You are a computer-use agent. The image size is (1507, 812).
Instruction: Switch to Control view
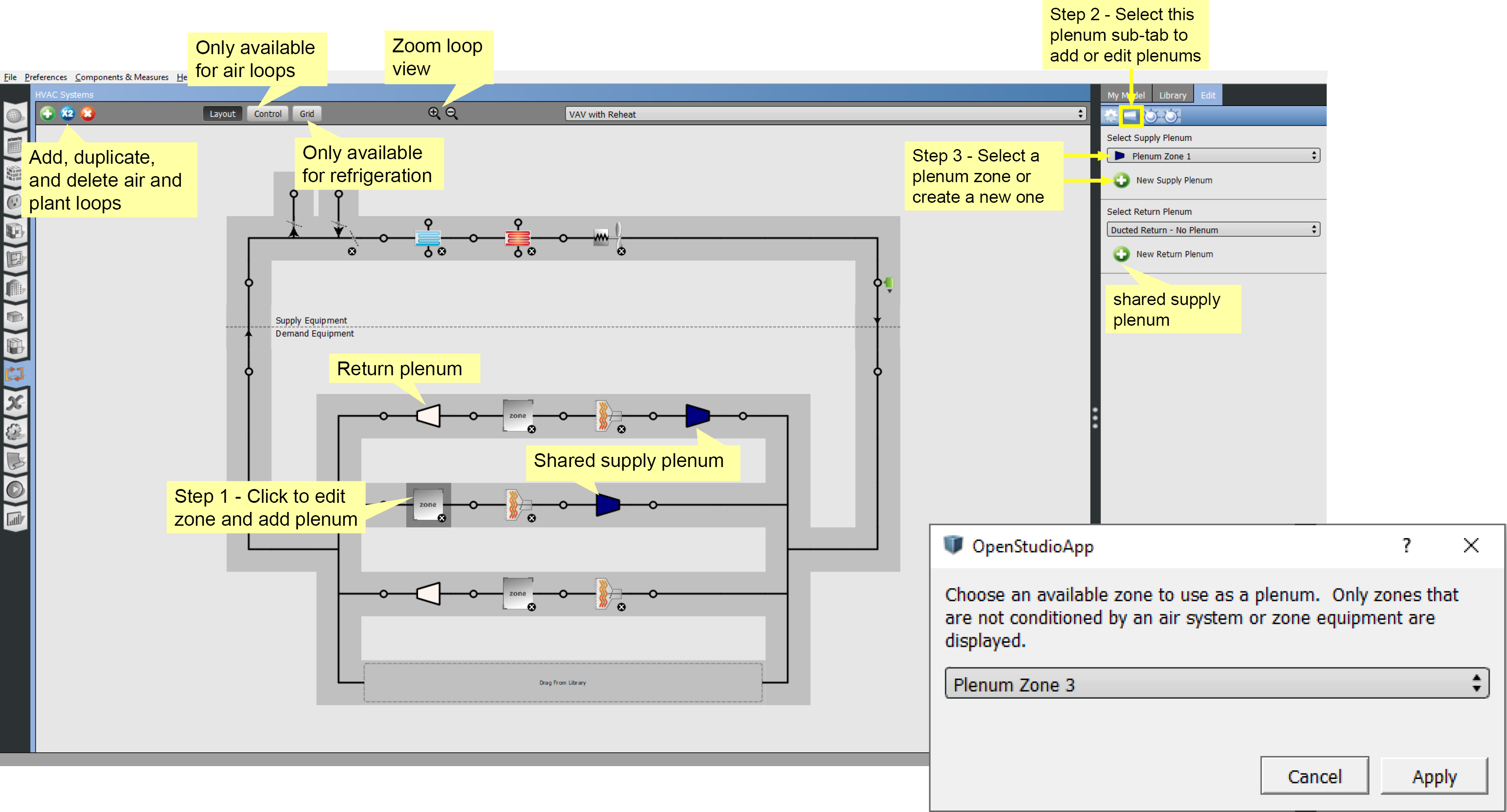pyautogui.click(x=268, y=113)
